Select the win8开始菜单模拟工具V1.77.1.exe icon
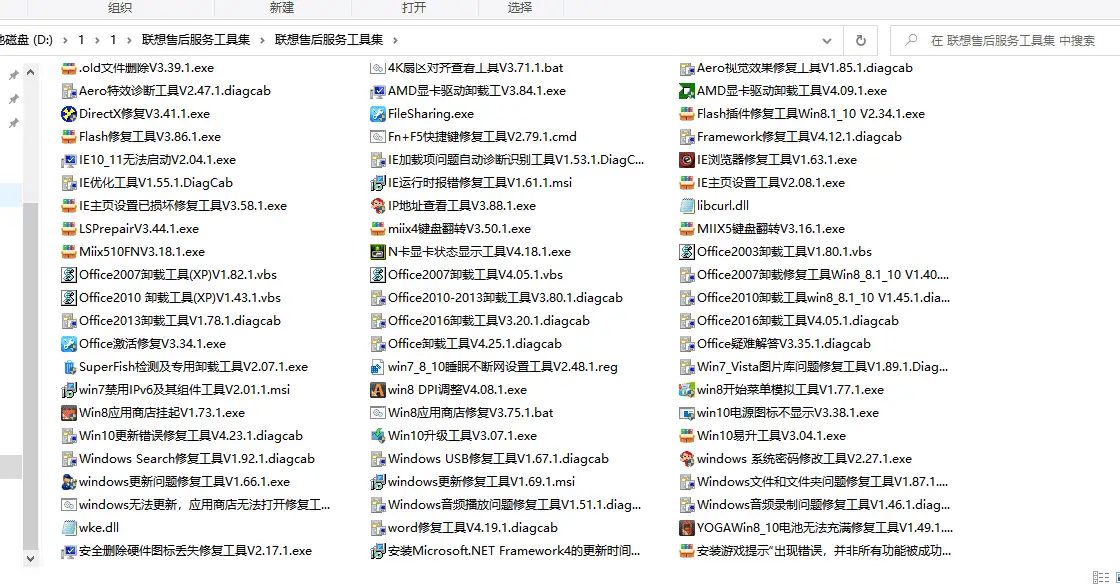The height and width of the screenshot is (584, 1120). click(687, 390)
